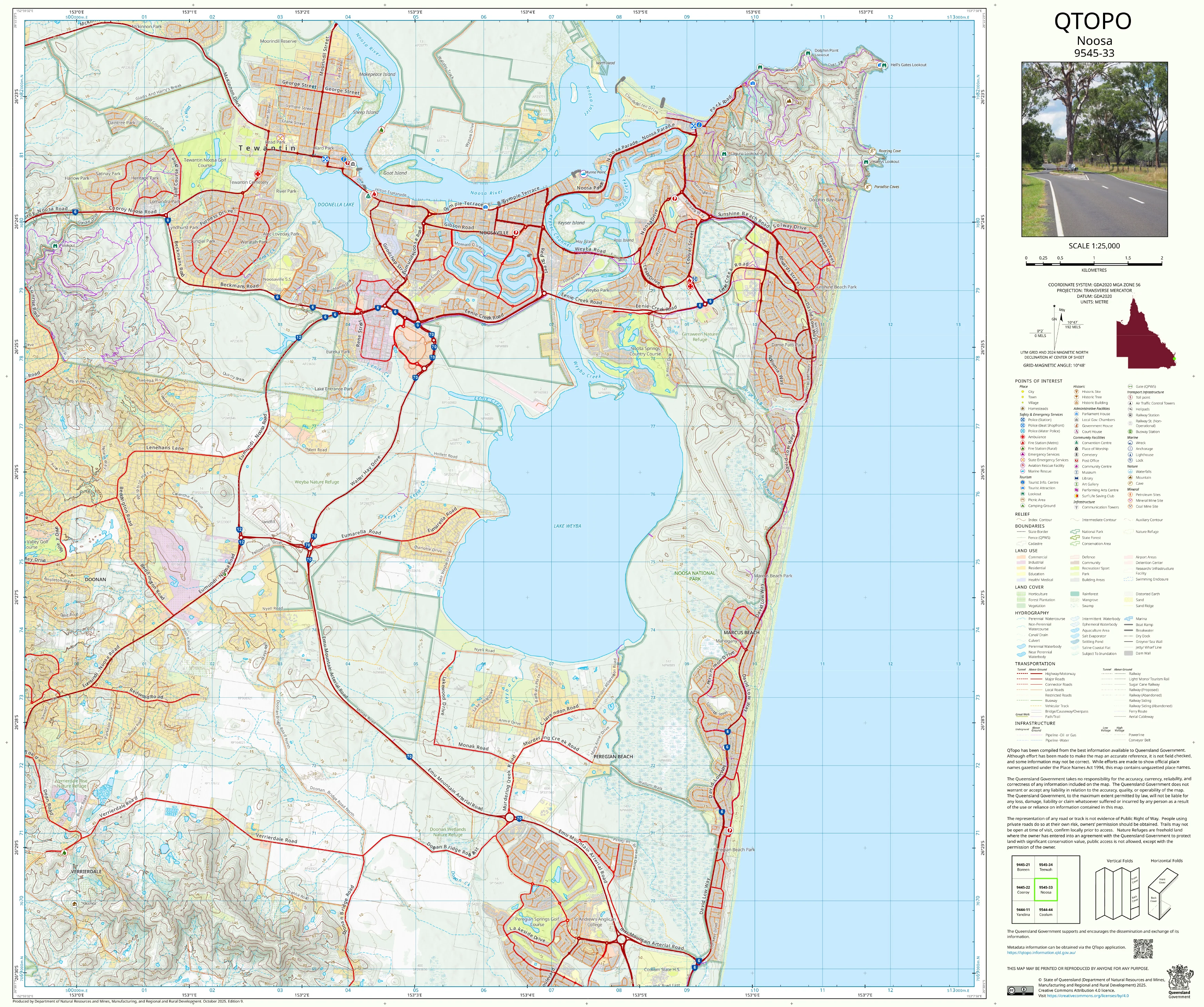Click the Busway Station legend icon

[x=1130, y=432]
